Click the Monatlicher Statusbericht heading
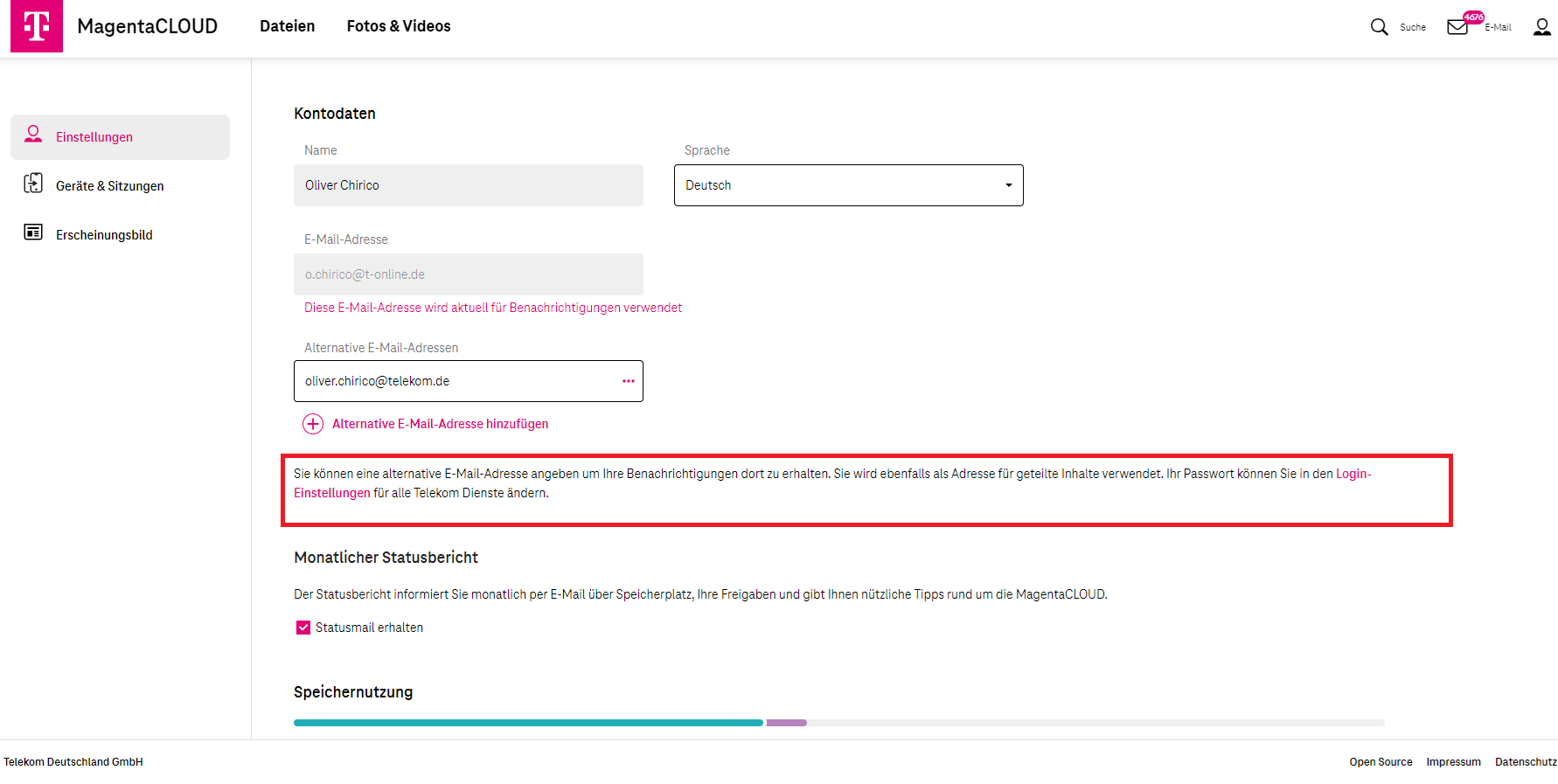This screenshot has width=1558, height=784. point(386,558)
